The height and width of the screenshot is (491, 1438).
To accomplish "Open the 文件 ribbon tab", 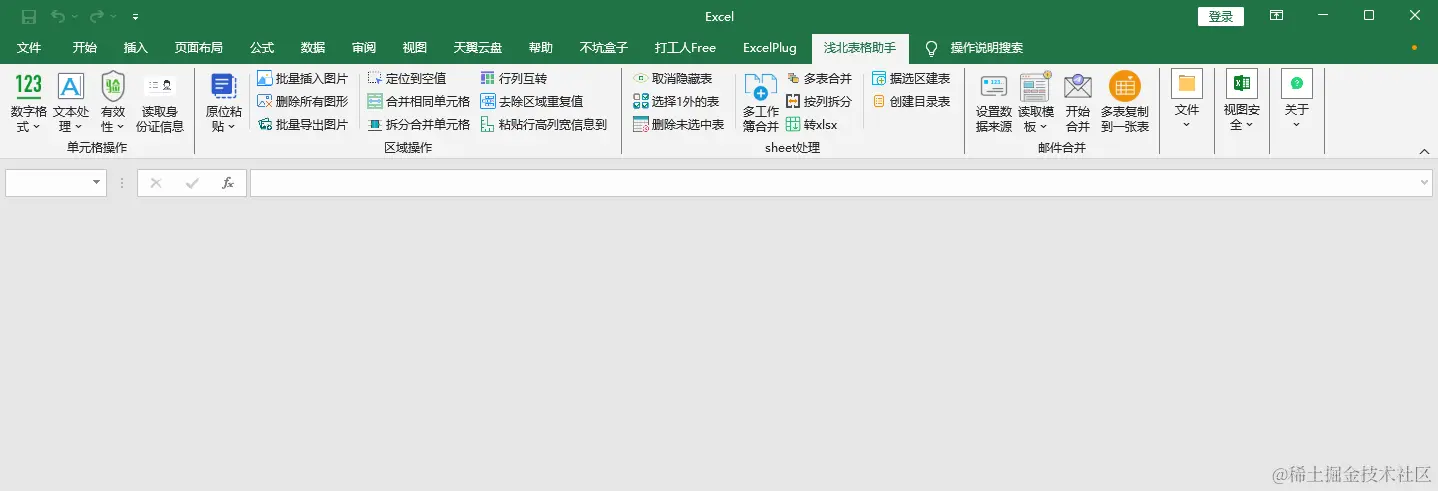I will click(x=29, y=48).
